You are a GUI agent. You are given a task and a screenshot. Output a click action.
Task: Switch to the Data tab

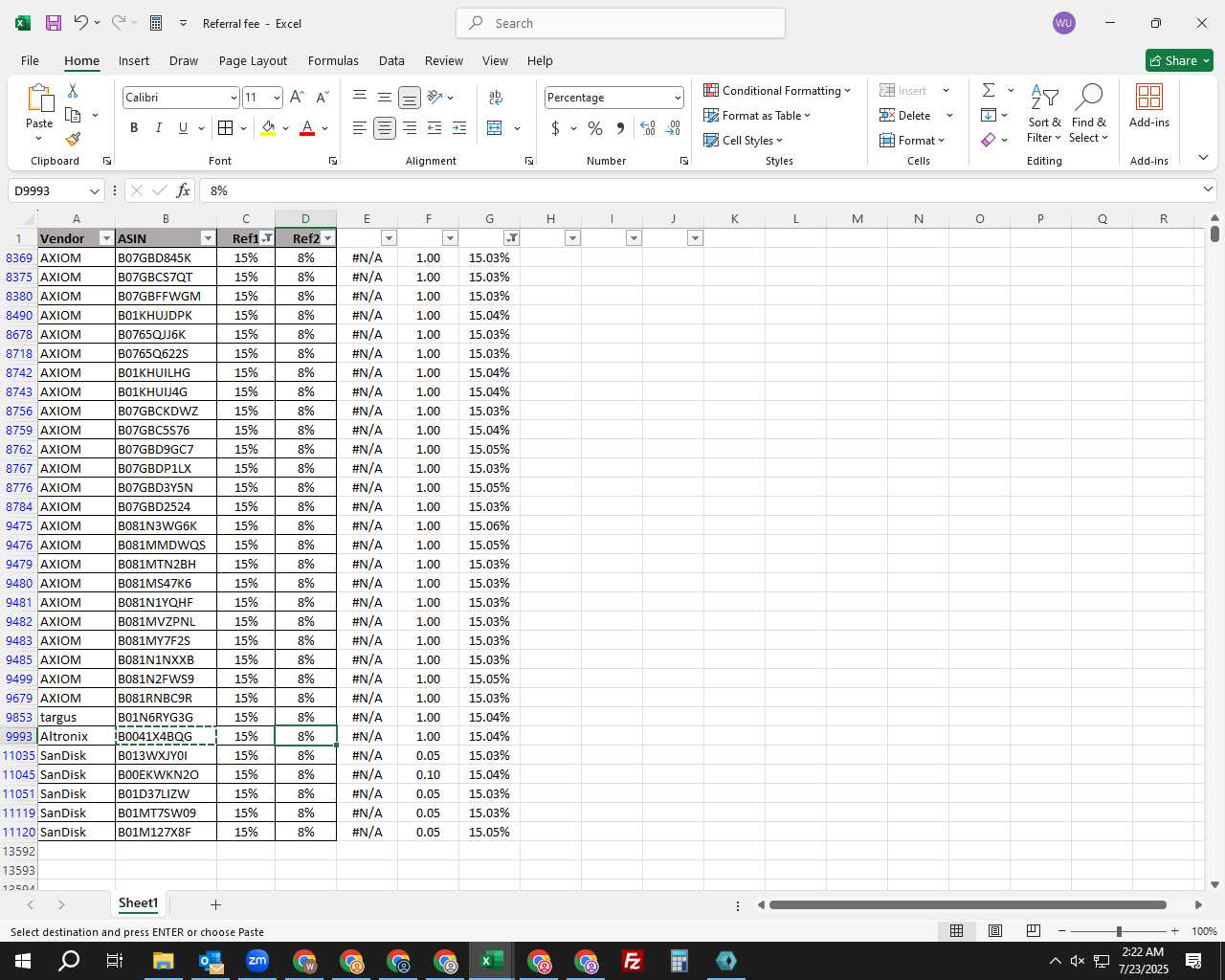391,60
